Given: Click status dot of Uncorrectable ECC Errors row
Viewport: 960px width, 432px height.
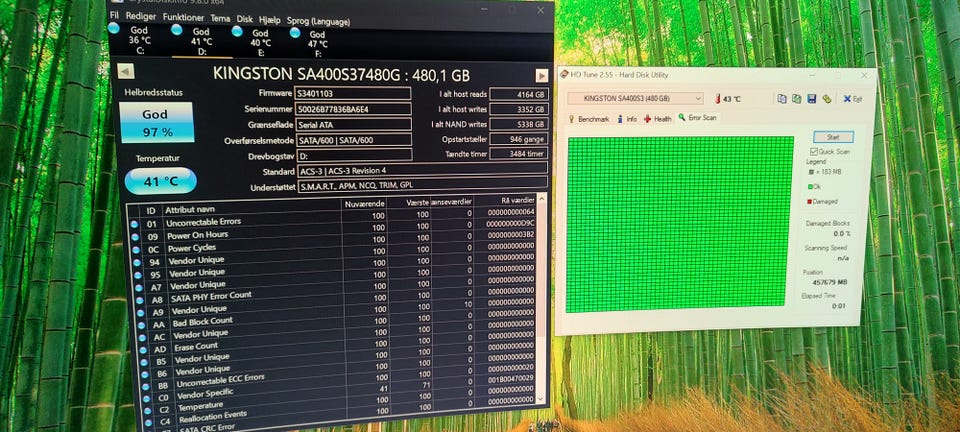Looking at the screenshot, I should coord(145,386).
